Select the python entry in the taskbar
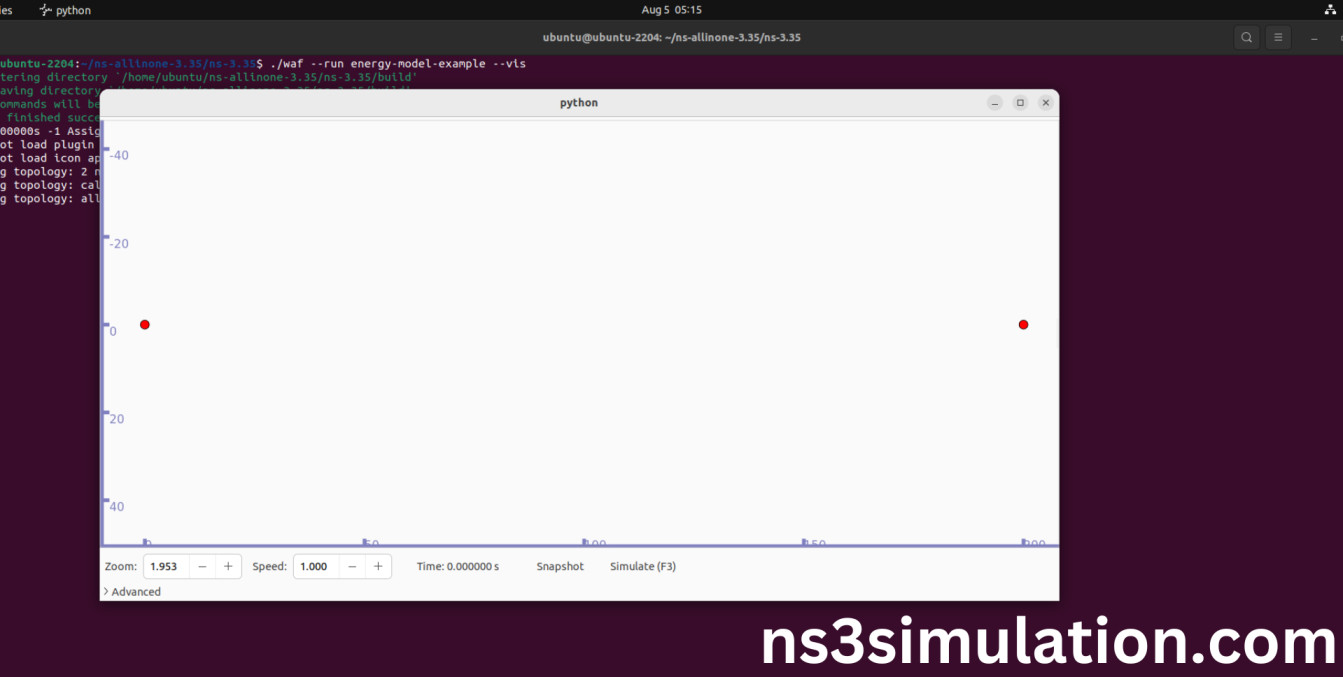Screen dimensions: 1343x677 pyautogui.click(x=64, y=10)
